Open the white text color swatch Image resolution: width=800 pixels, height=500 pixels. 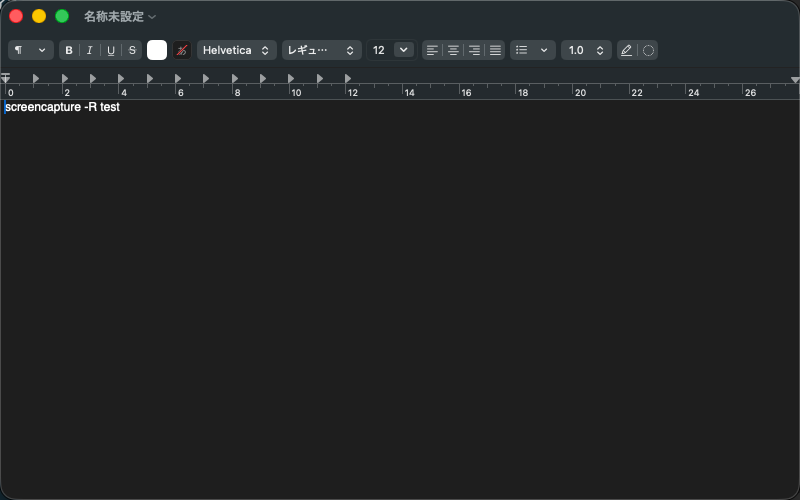tap(157, 50)
